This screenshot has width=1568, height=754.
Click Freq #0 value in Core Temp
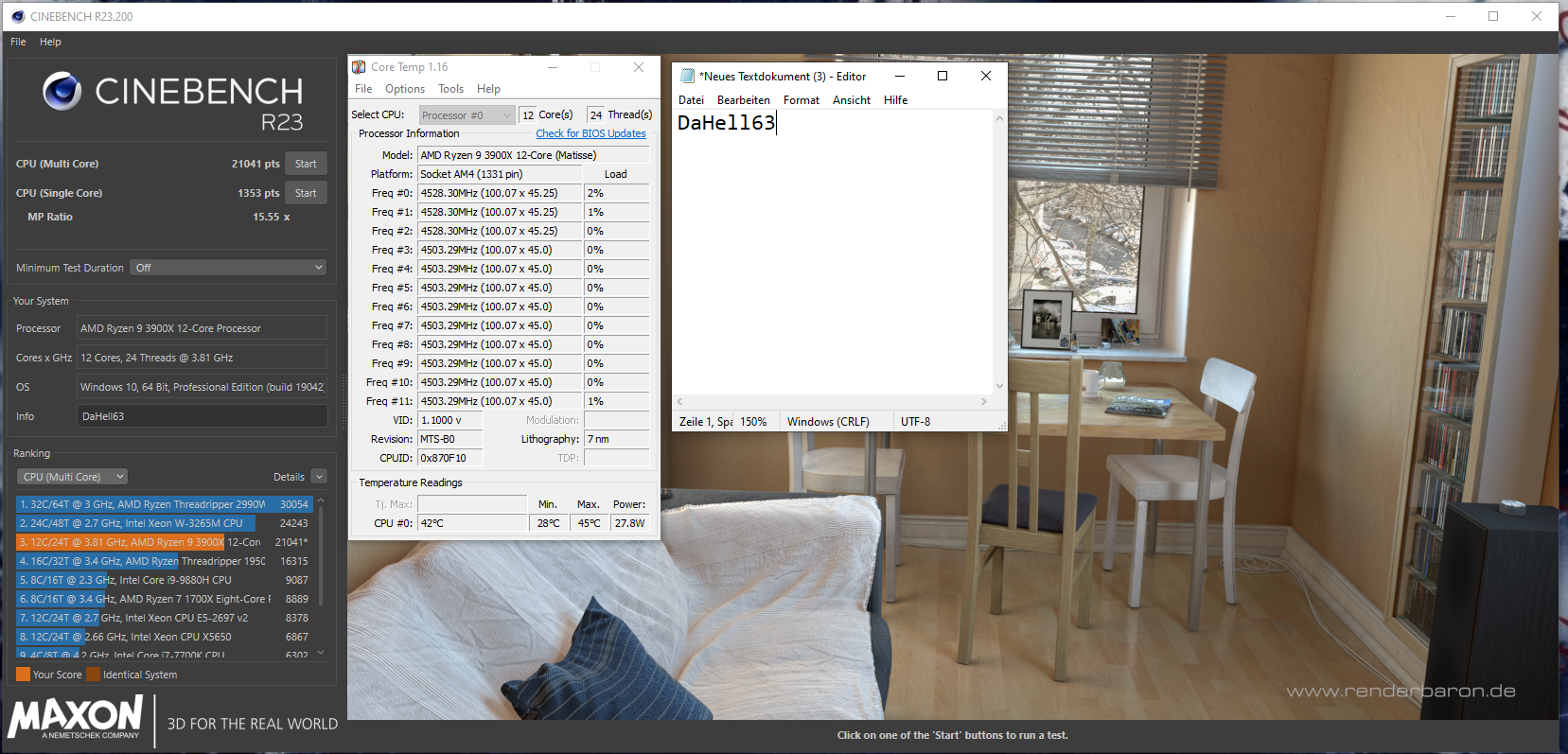coord(499,193)
